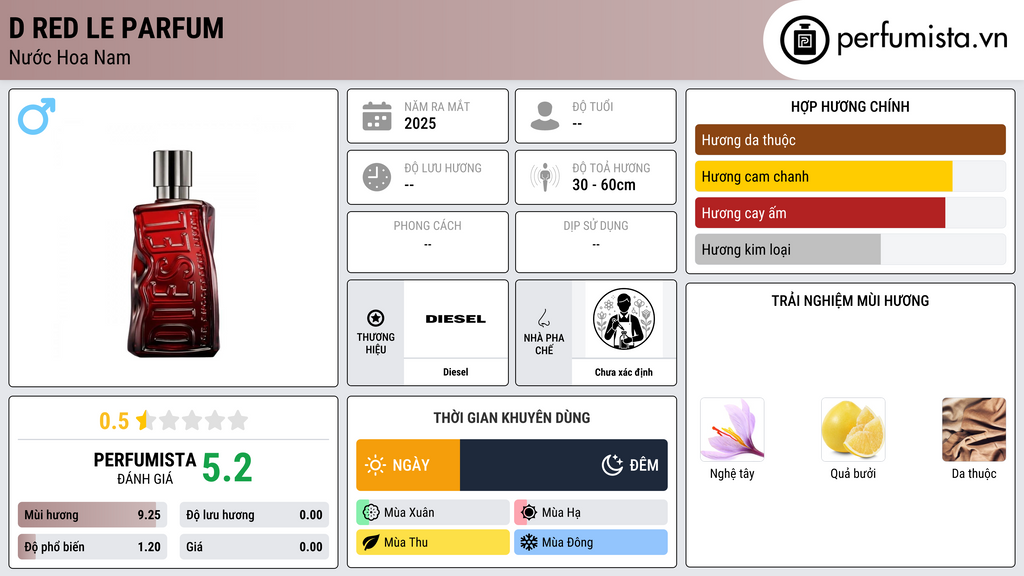Click the calendar icon beside Năm ra mắt
This screenshot has width=1024, height=576.
377,116
